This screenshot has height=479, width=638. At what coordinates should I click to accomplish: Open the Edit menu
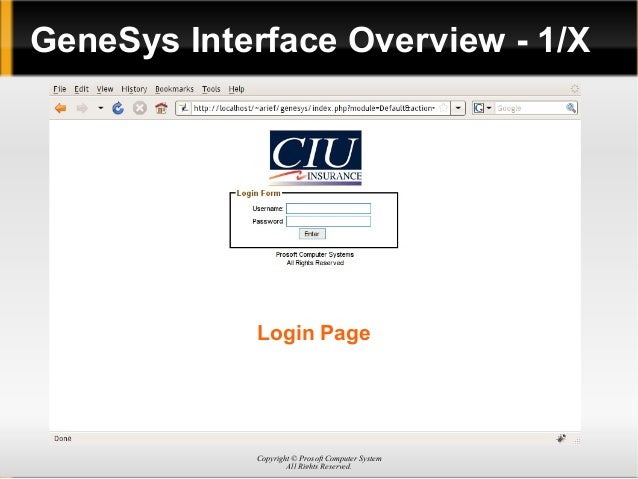coord(81,89)
